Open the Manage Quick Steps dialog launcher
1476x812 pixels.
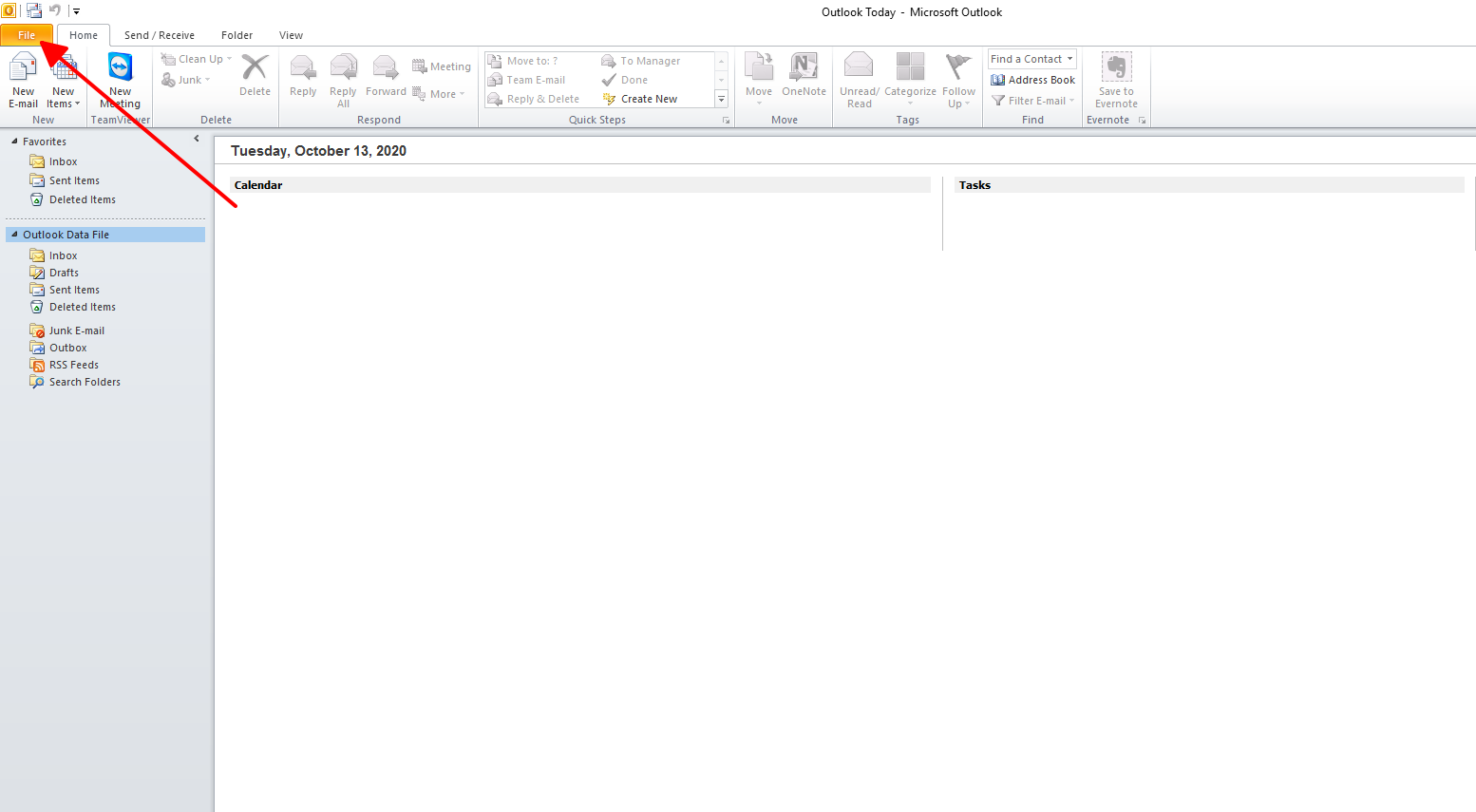(727, 121)
